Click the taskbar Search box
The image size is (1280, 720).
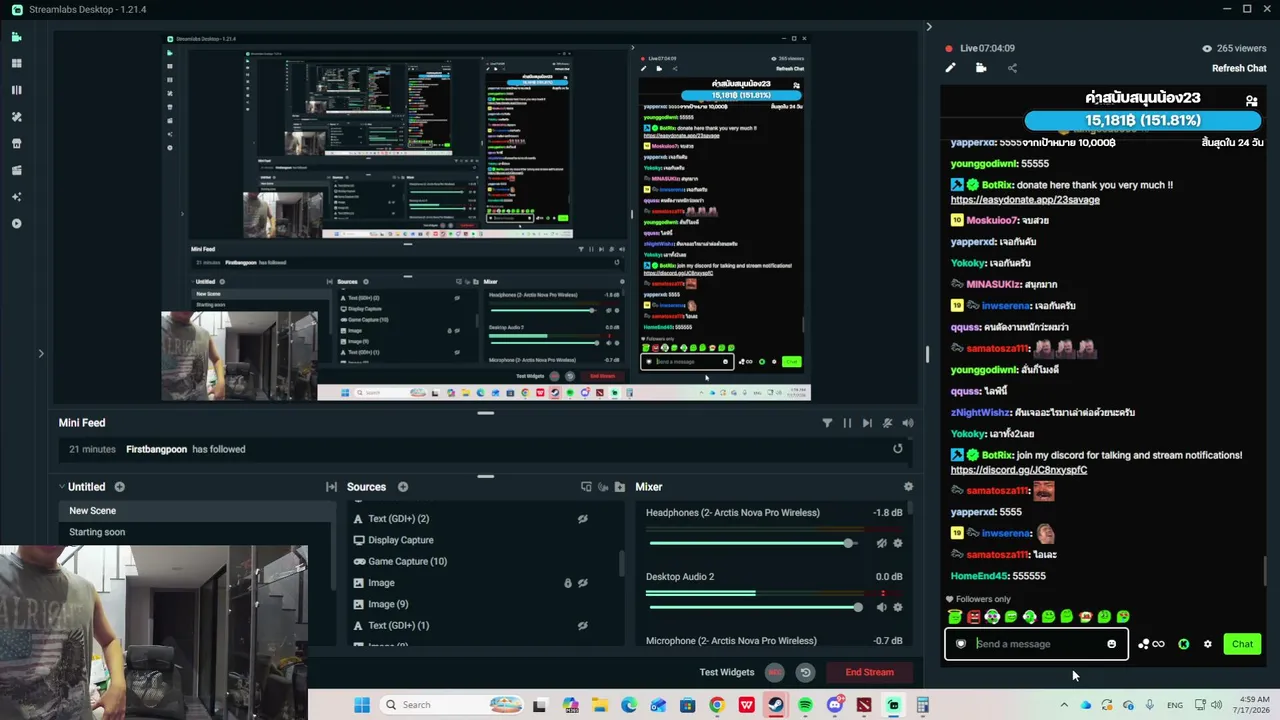point(451,705)
